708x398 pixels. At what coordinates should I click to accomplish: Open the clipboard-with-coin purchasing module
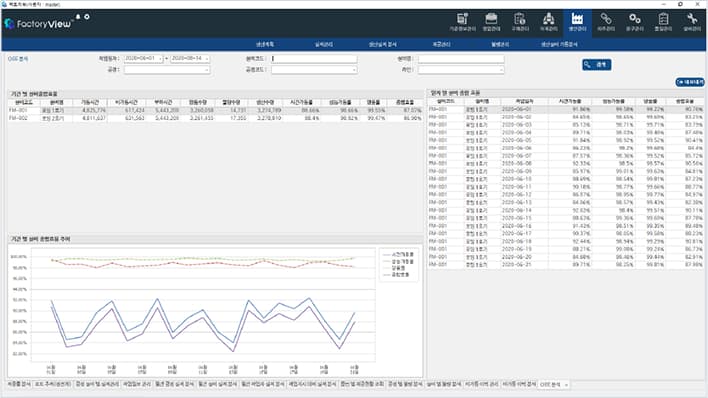coord(520,23)
